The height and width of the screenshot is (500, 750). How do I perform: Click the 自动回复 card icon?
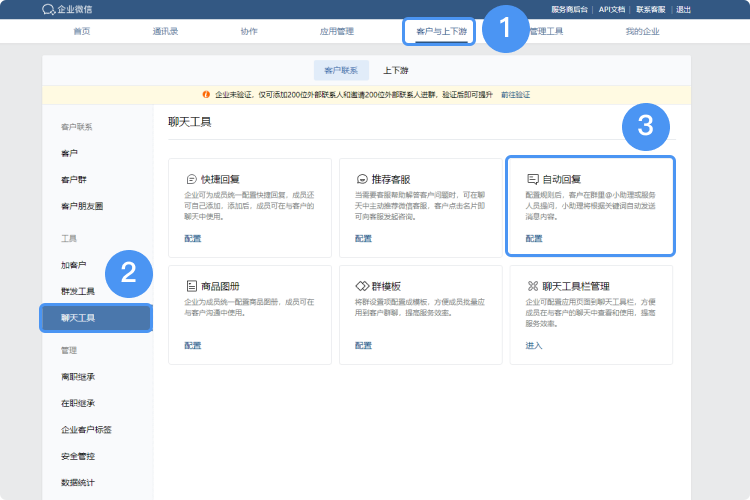(533, 179)
